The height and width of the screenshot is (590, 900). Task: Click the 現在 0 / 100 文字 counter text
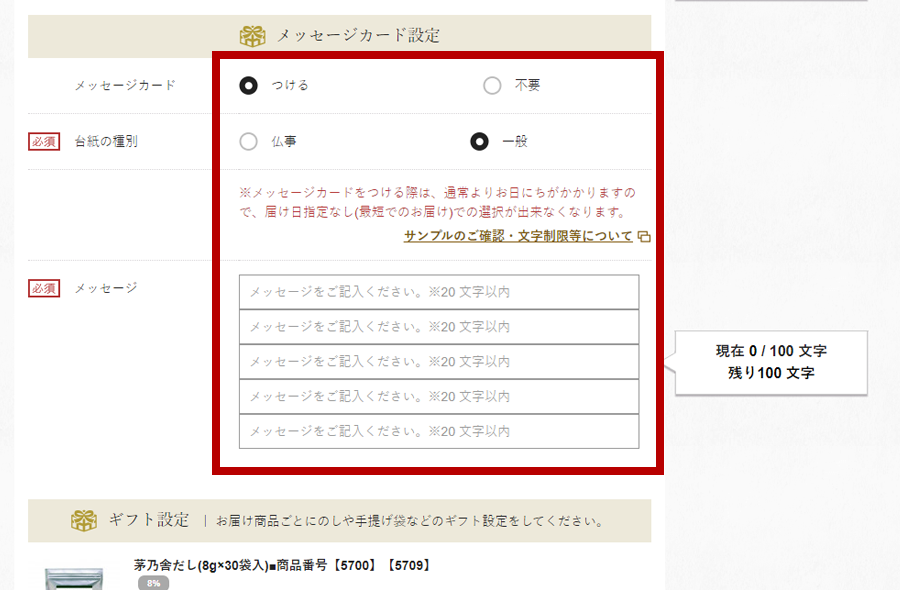coord(771,351)
